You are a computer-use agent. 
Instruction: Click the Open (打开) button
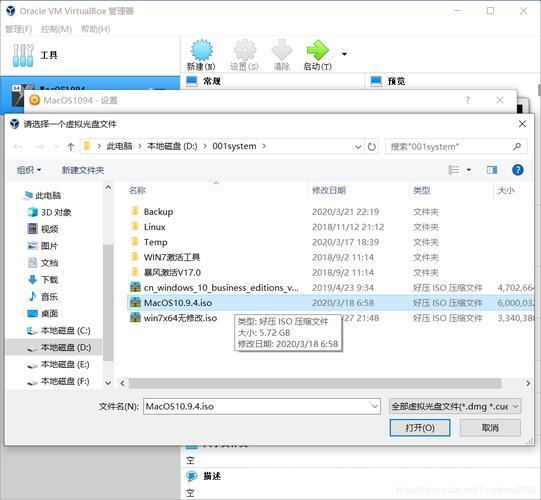click(420, 428)
